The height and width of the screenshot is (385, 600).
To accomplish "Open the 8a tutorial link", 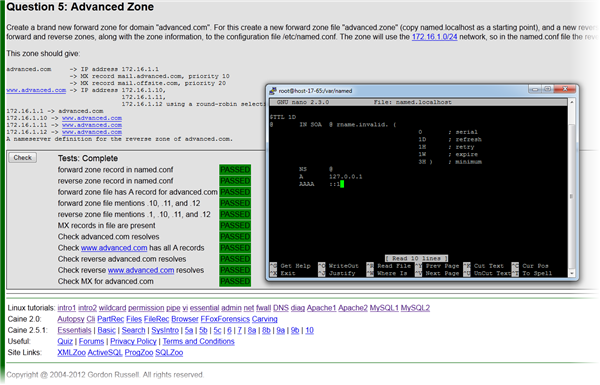I will (x=252, y=330).
